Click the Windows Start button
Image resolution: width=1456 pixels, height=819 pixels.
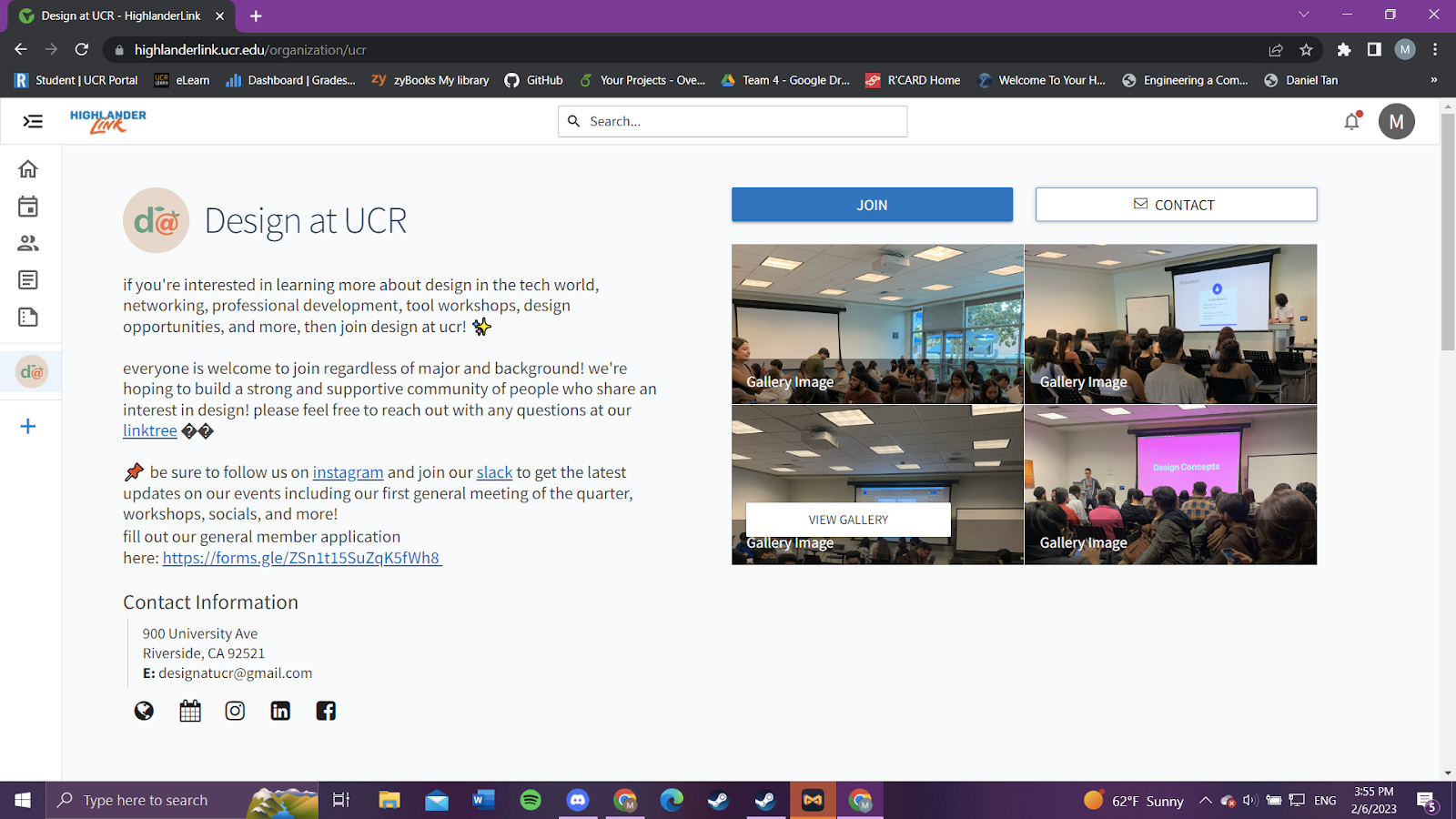tap(23, 800)
